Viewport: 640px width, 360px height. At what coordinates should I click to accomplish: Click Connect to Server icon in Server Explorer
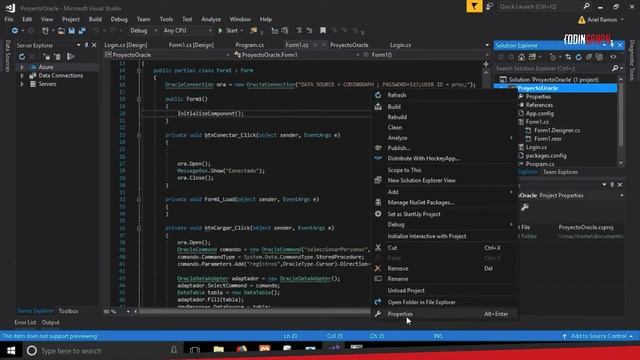(58, 57)
